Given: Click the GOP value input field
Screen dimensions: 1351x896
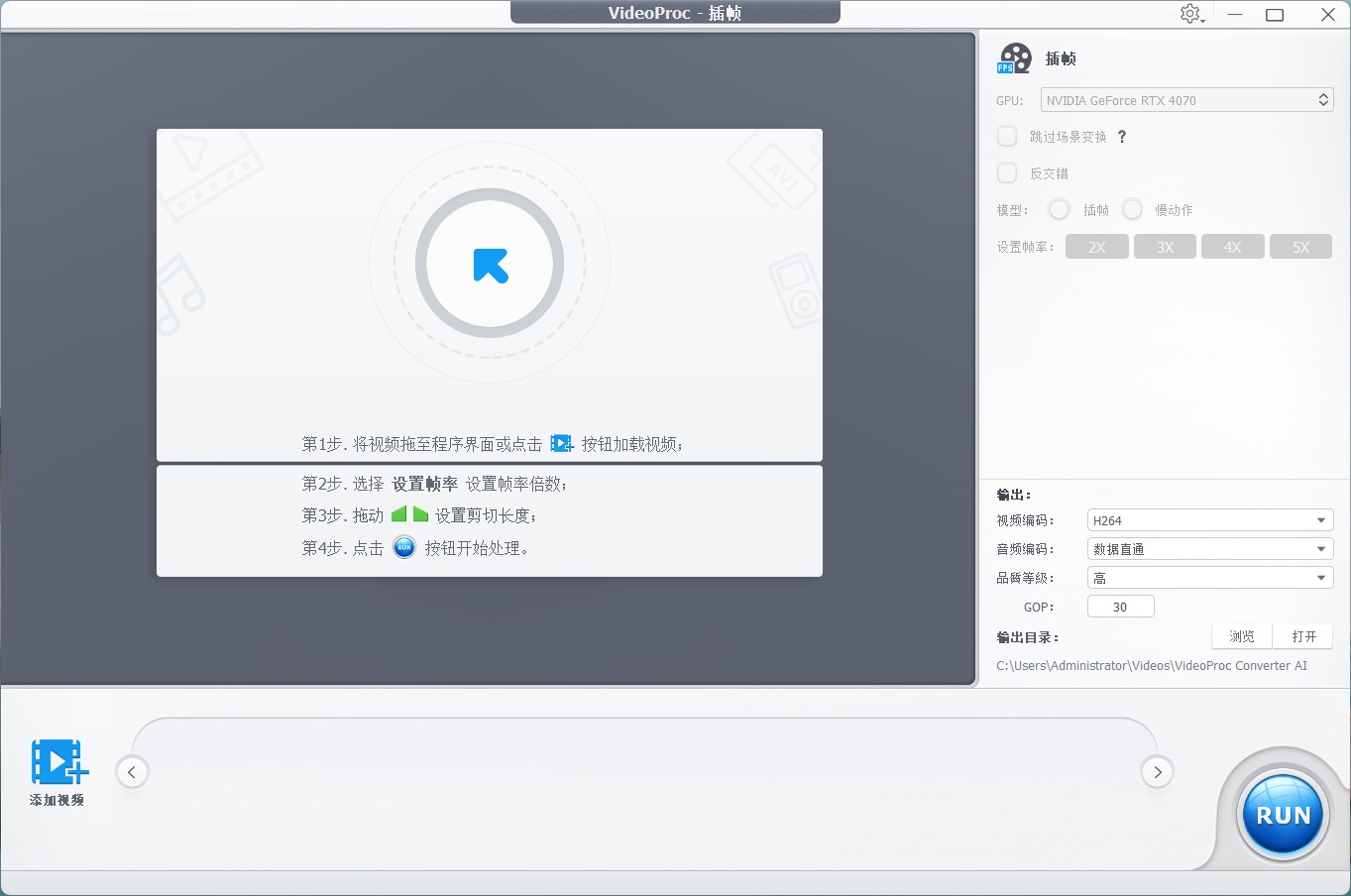Looking at the screenshot, I should pos(1120,606).
